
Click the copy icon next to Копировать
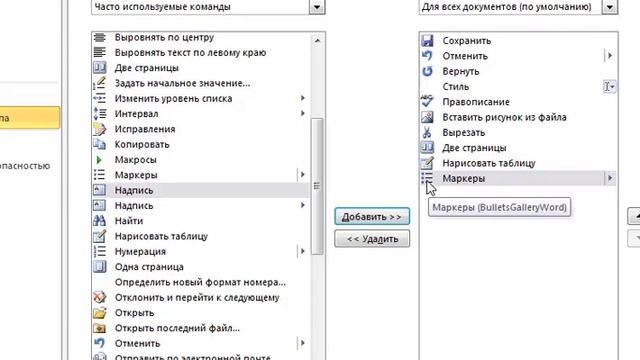(x=99, y=144)
